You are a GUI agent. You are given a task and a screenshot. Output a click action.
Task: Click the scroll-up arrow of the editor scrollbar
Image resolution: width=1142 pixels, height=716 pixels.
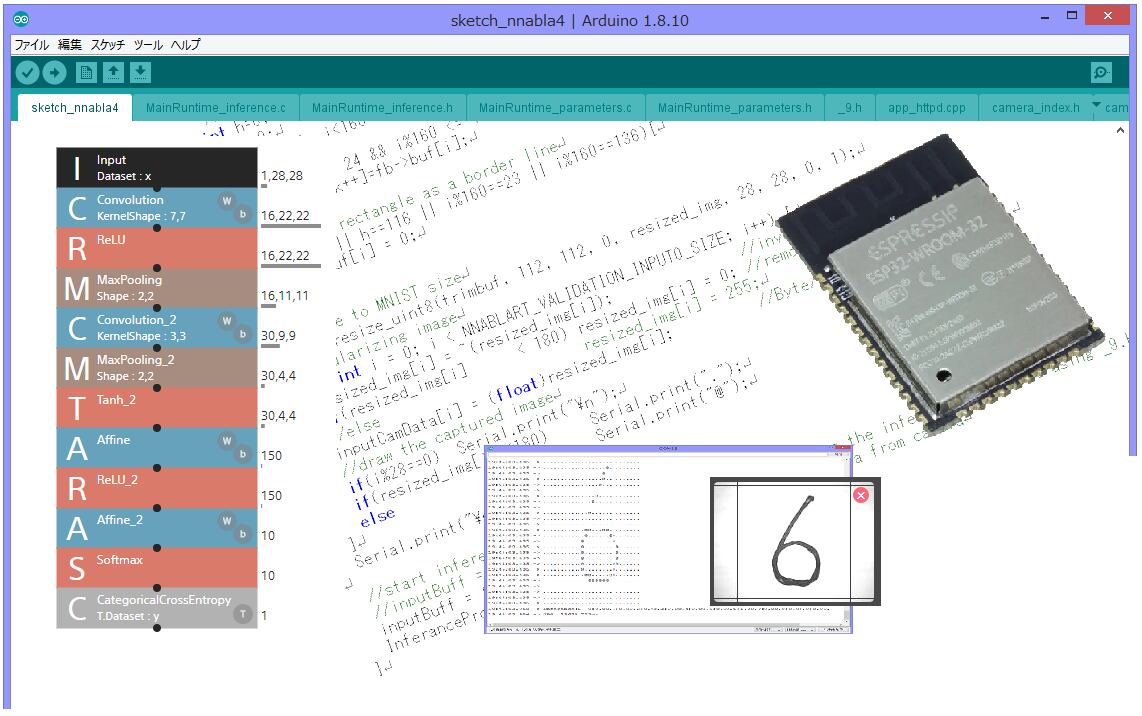(x=1120, y=130)
